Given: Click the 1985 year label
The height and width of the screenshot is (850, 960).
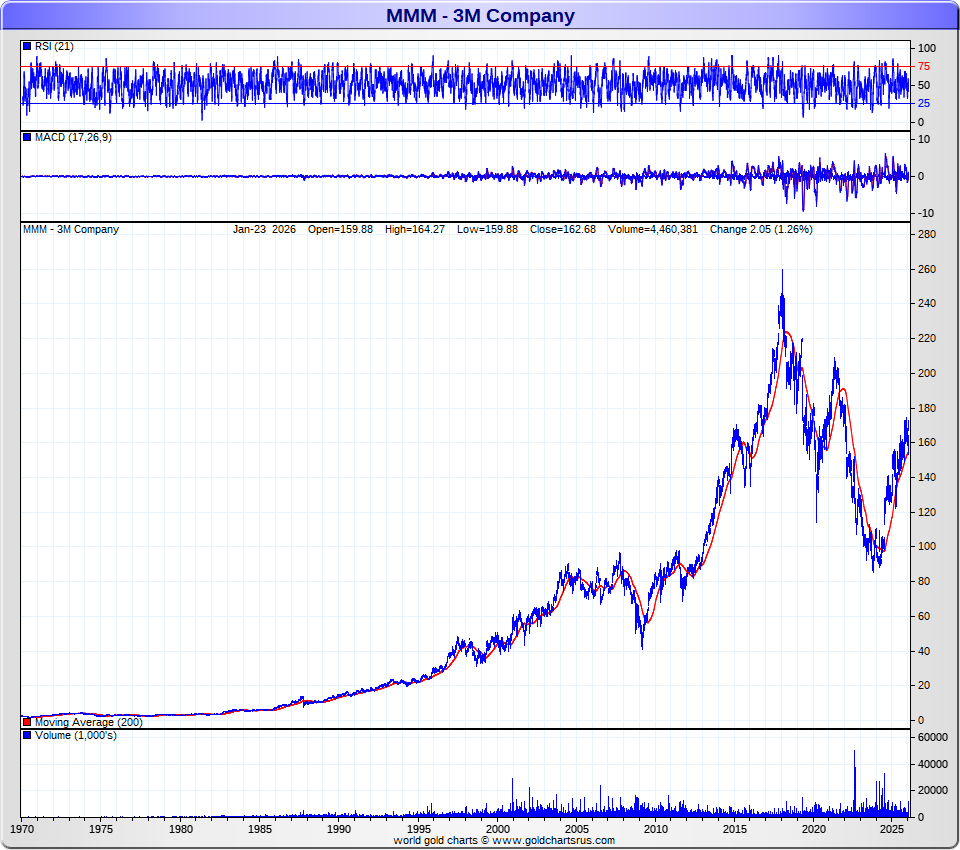Looking at the screenshot, I should click(260, 829).
